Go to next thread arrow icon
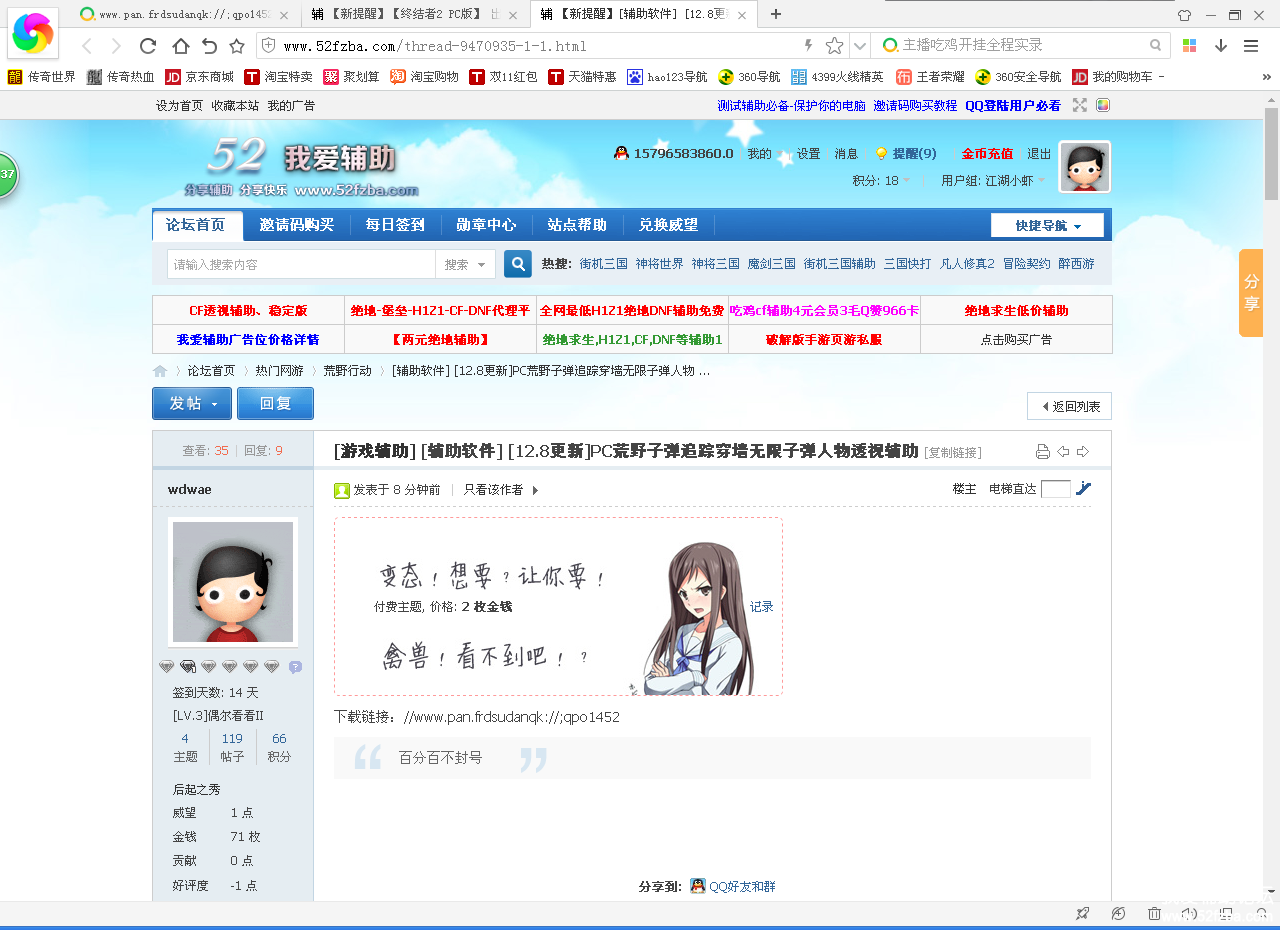The width and height of the screenshot is (1280, 930). [x=1082, y=452]
